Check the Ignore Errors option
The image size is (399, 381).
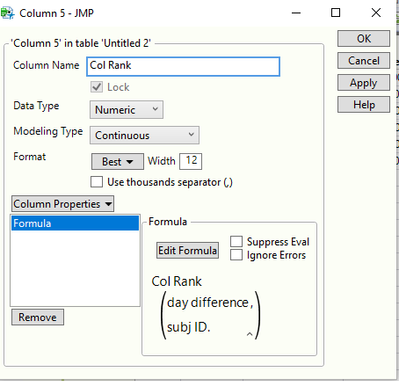236,255
